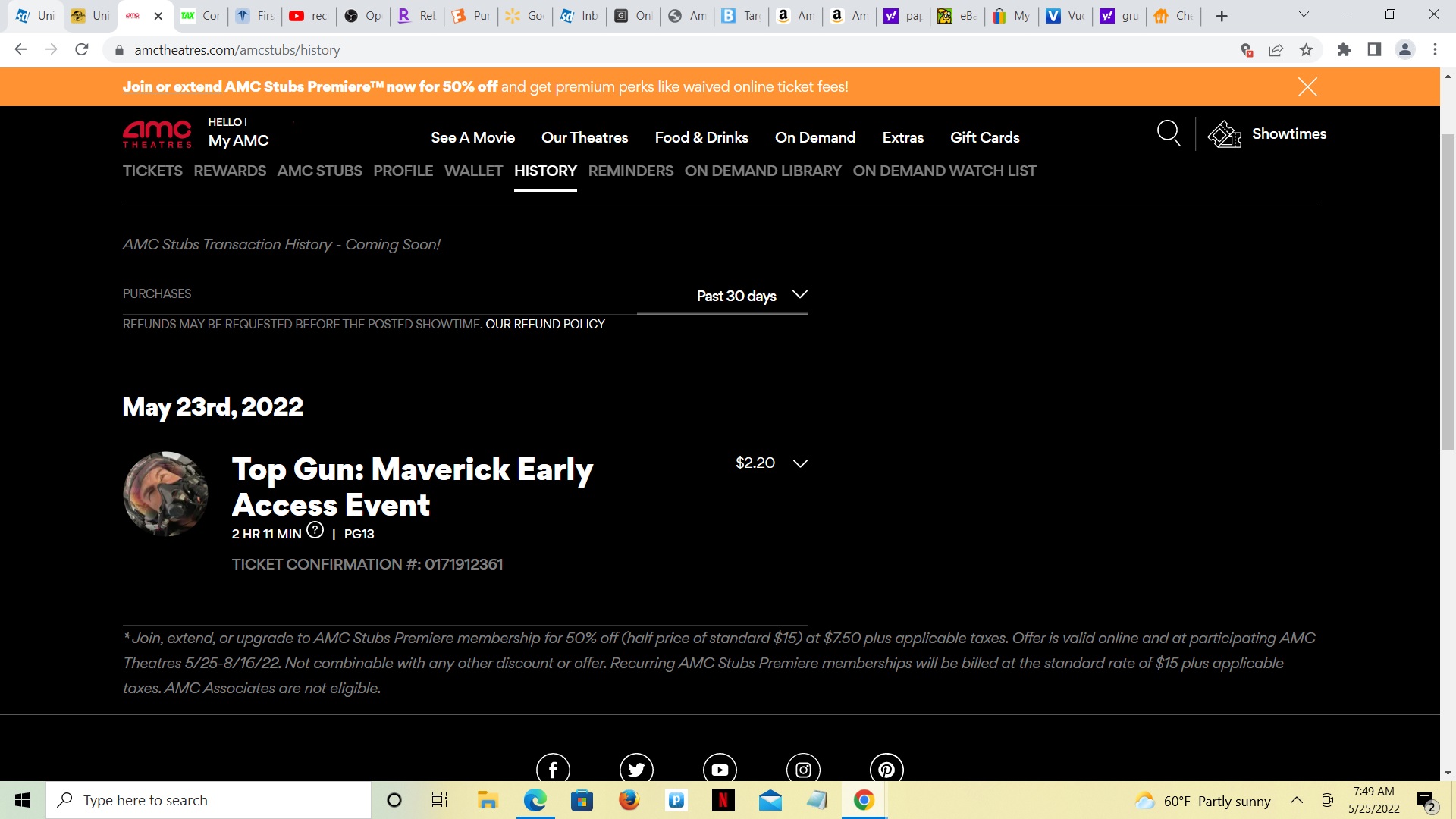Switch to the REMINDERS tab
This screenshot has height=819, width=1456.
[630, 171]
